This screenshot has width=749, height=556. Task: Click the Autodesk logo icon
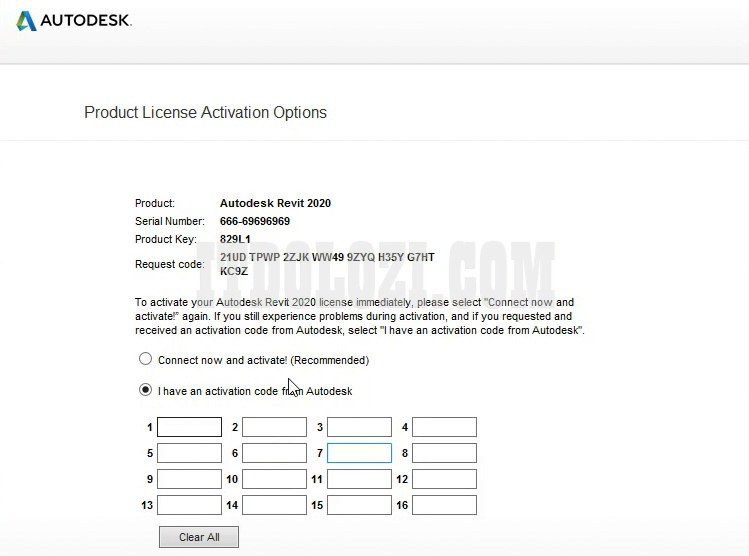(x=26, y=21)
